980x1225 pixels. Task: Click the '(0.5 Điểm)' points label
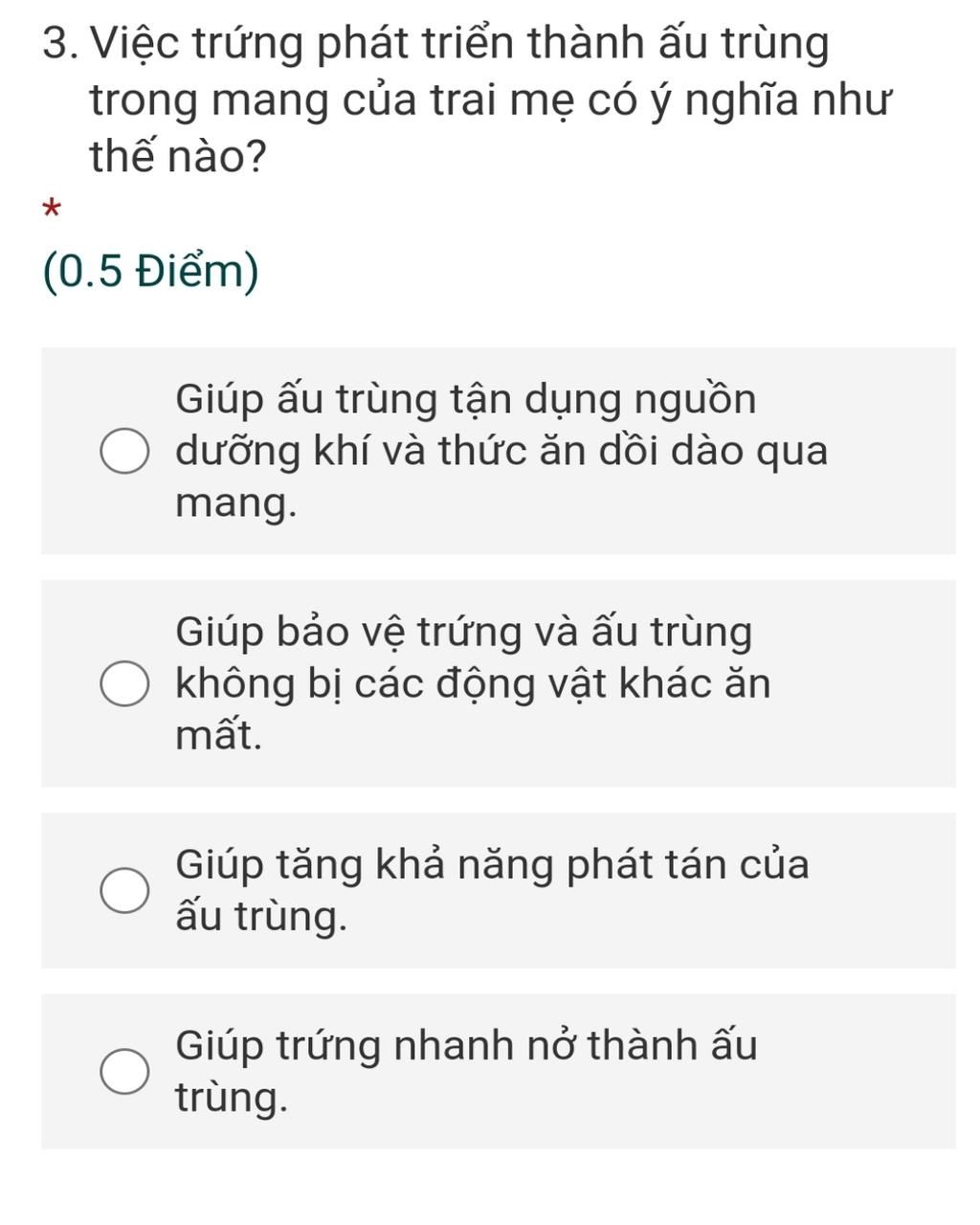click(x=151, y=273)
